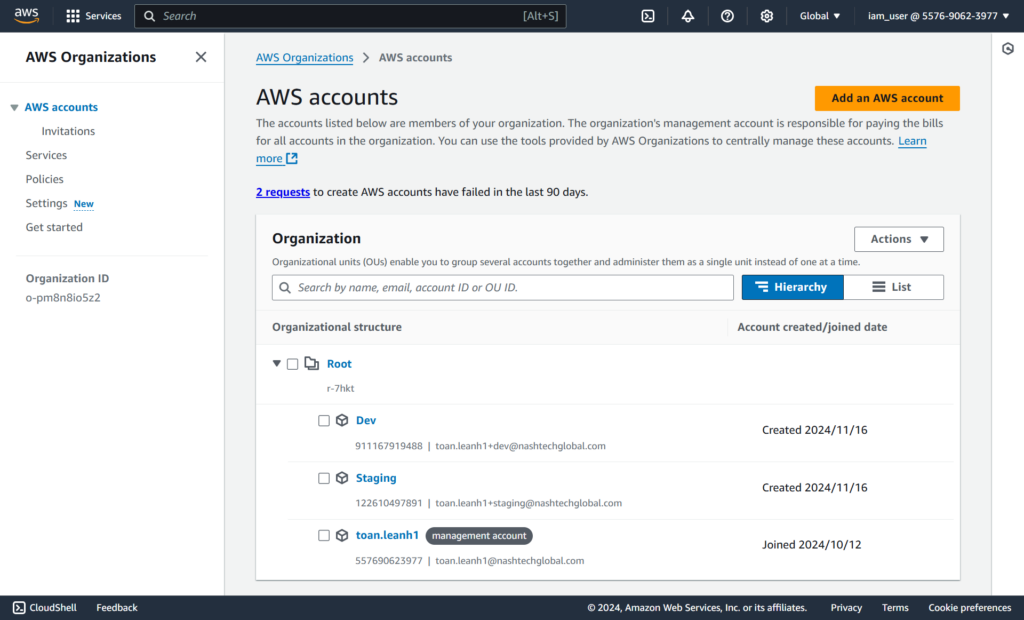Open the help question mark icon

click(x=727, y=16)
